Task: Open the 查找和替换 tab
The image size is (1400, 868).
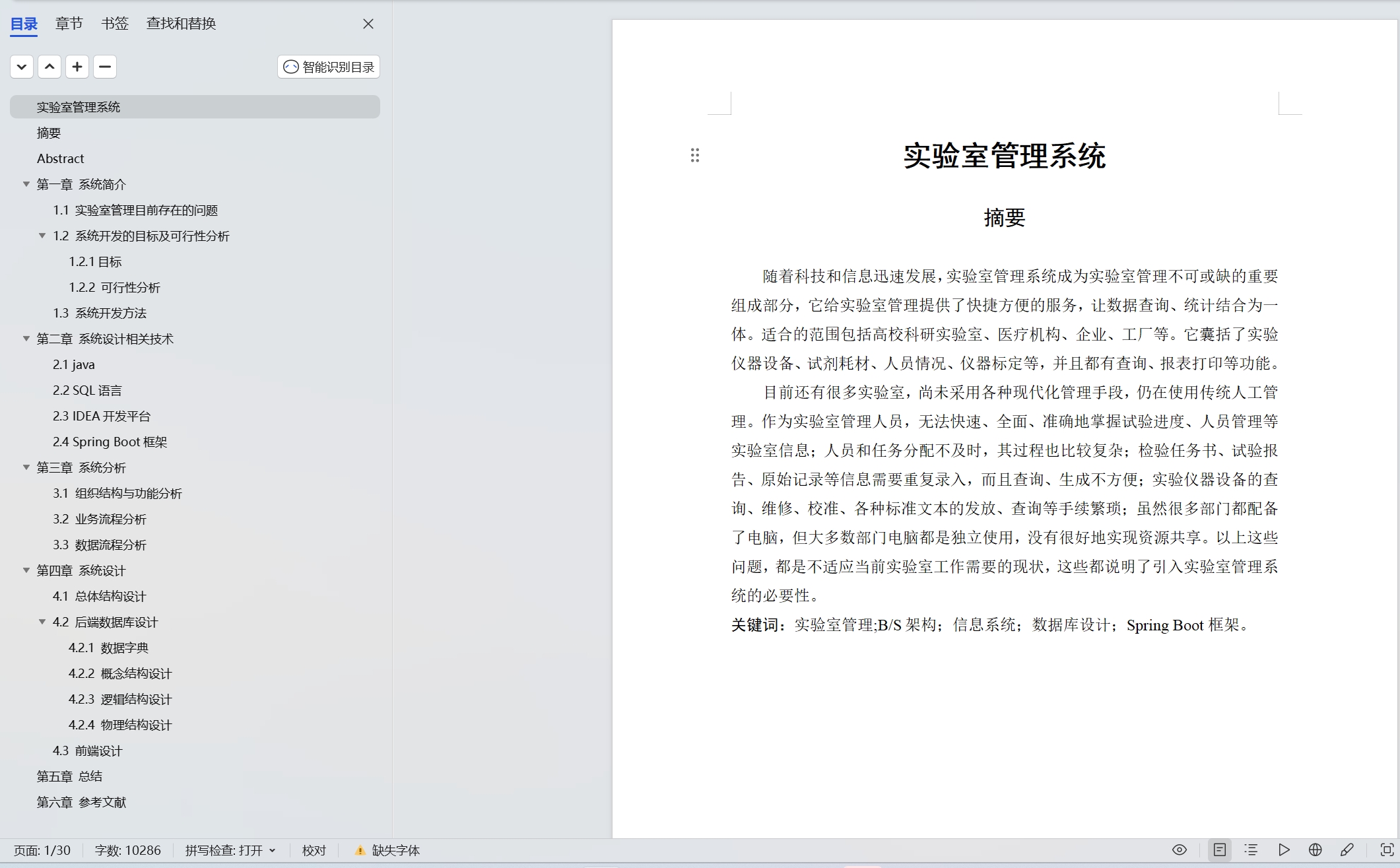Action: (181, 24)
